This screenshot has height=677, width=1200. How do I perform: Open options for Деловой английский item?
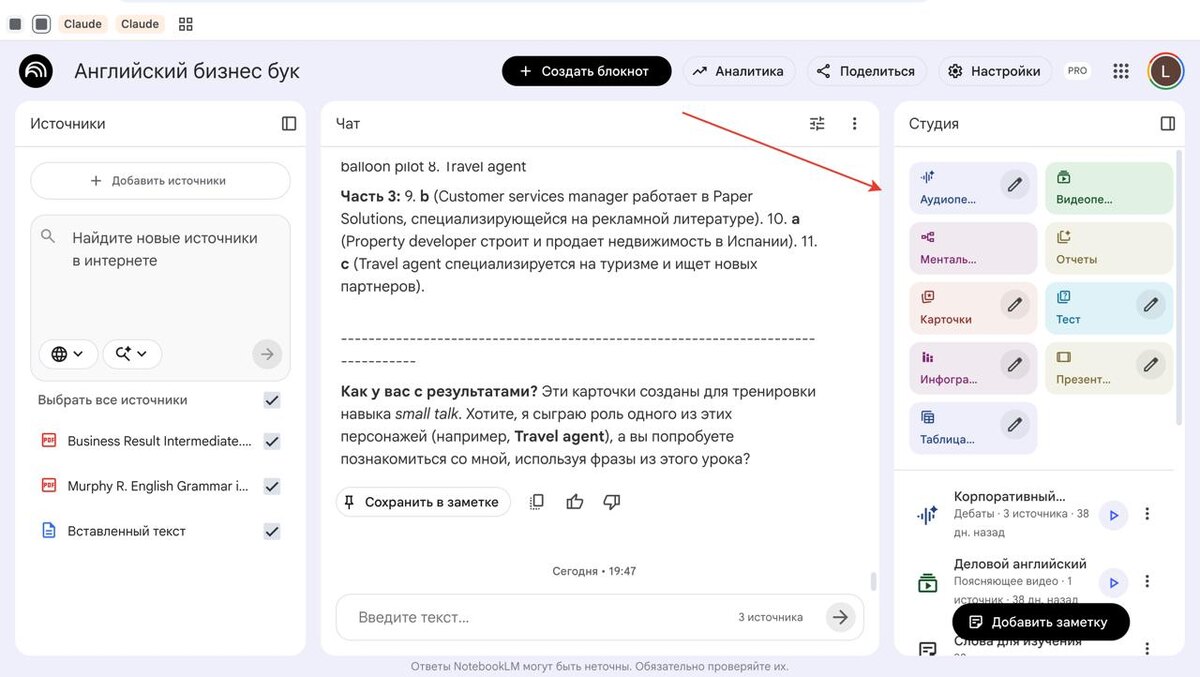coord(1147,581)
